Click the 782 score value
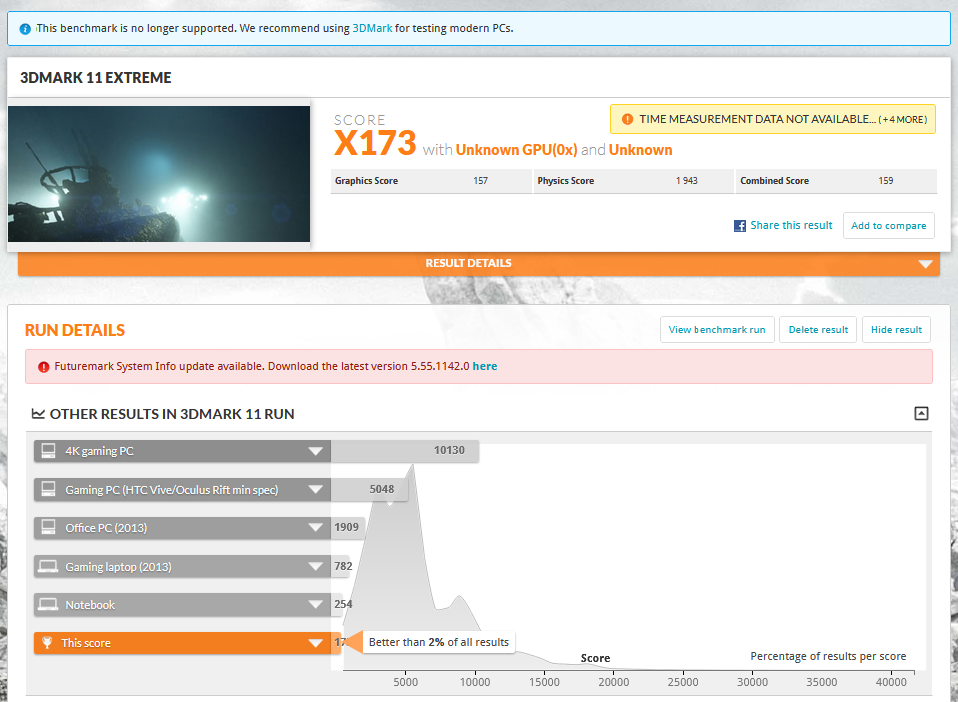958x702 pixels. tap(343, 566)
